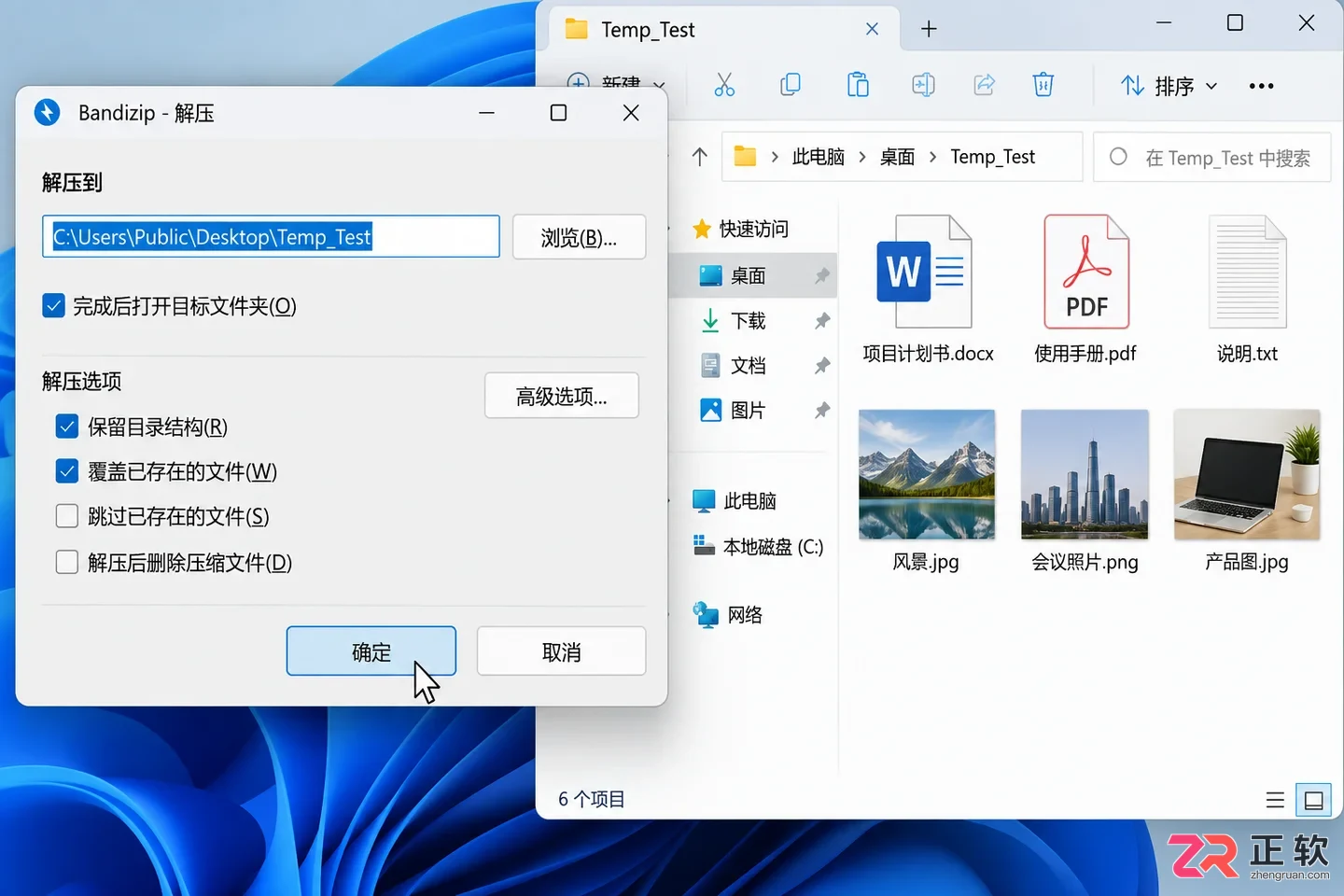The height and width of the screenshot is (896, 1344).
Task: Open the 排序 sort dropdown
Action: [1169, 86]
